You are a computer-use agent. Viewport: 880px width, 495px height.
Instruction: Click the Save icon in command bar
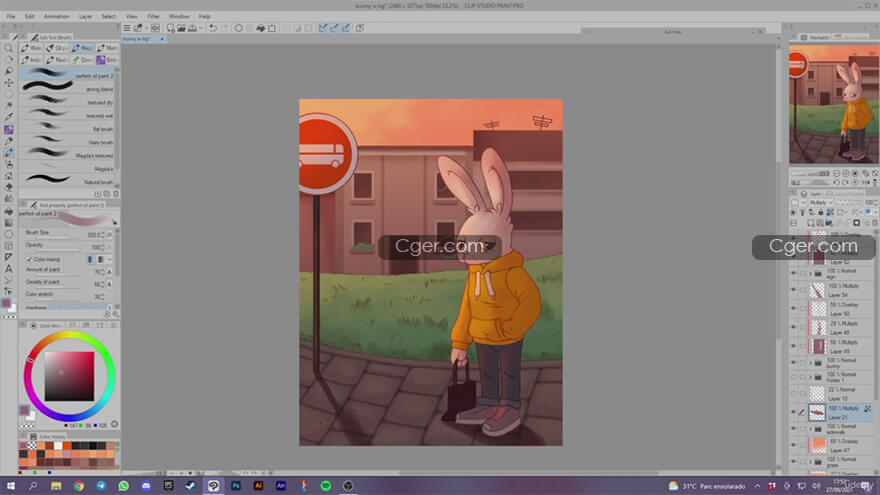click(x=192, y=28)
